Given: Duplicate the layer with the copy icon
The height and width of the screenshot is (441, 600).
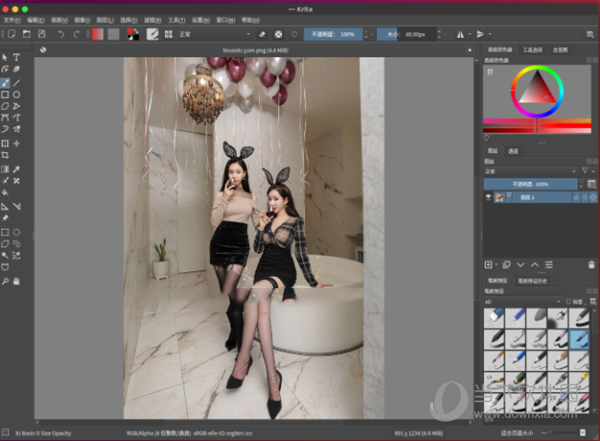Looking at the screenshot, I should click(506, 265).
